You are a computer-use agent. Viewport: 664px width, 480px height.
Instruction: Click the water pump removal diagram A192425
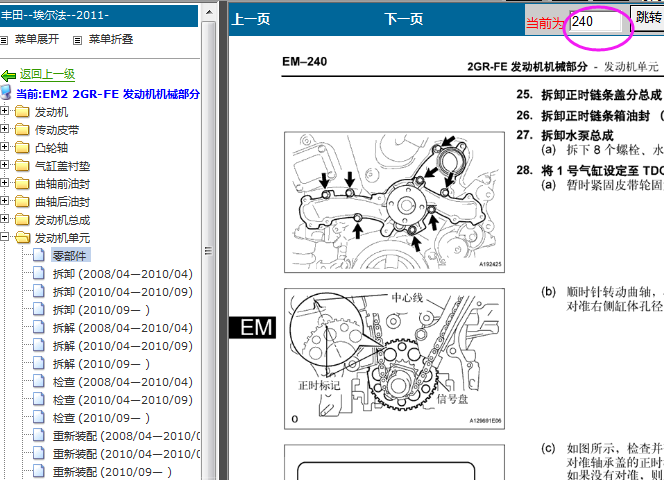[x=394, y=202]
